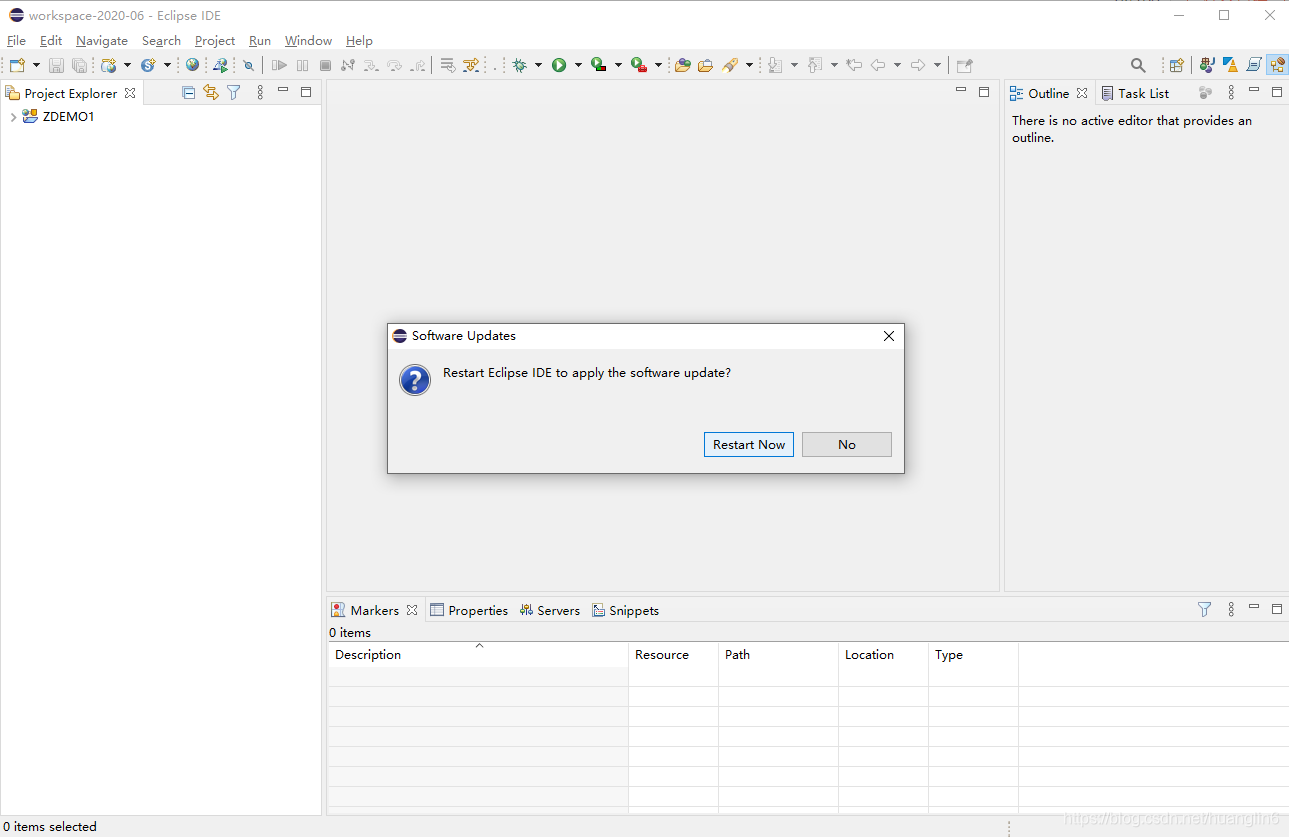Open the Run icon dropdown arrow
Image resolution: width=1289 pixels, height=837 pixels.
click(x=578, y=65)
